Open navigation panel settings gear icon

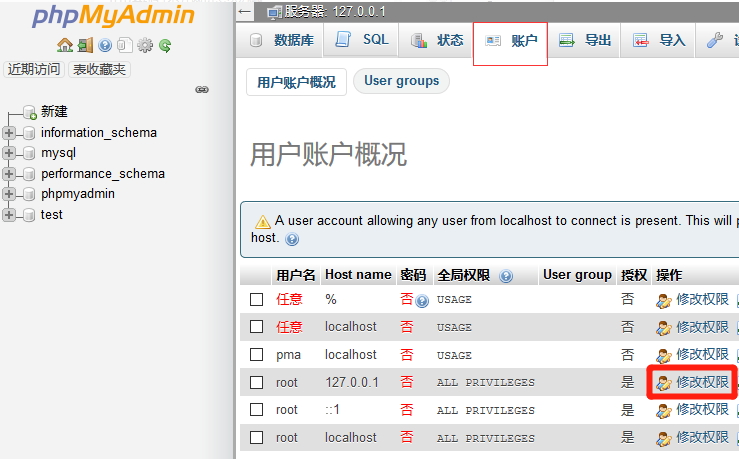pyautogui.click(x=145, y=45)
